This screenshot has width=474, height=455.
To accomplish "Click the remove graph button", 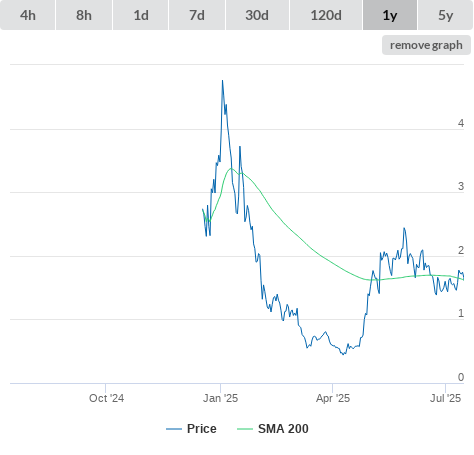I will 426,45.
